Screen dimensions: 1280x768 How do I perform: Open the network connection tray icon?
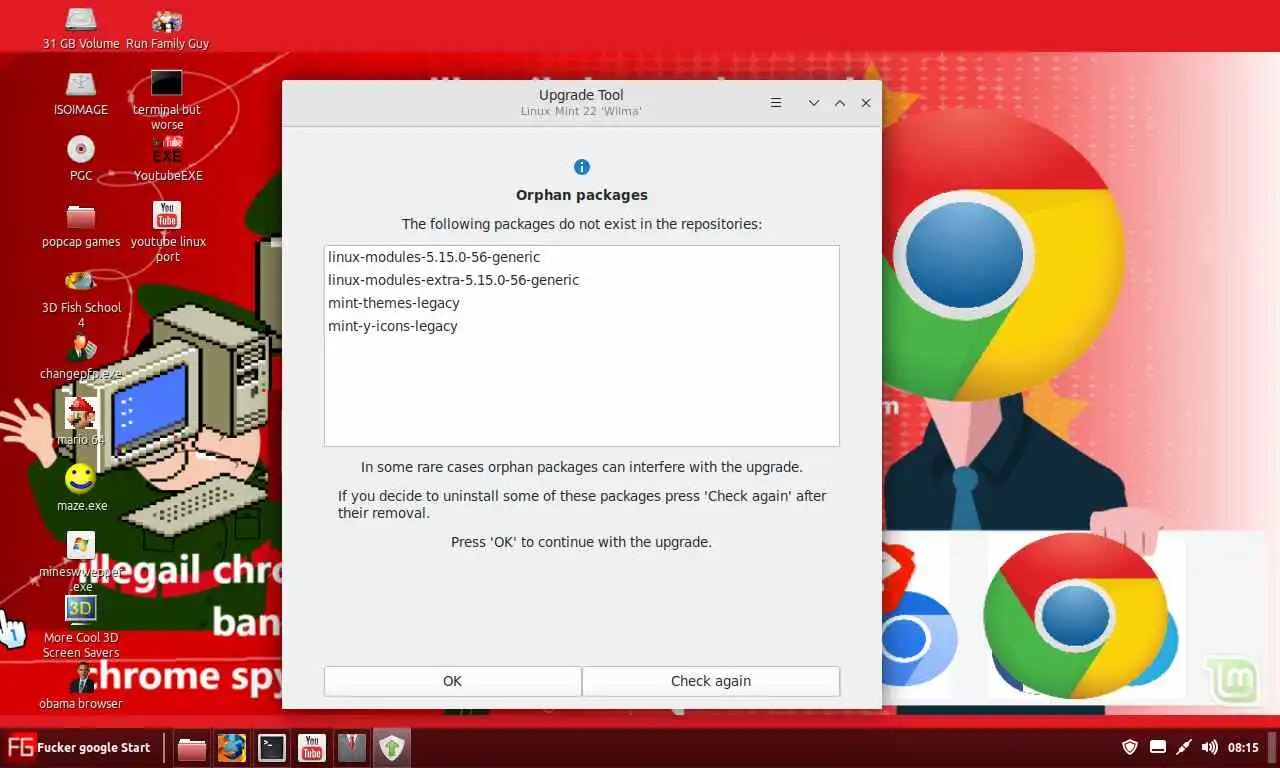click(1183, 747)
